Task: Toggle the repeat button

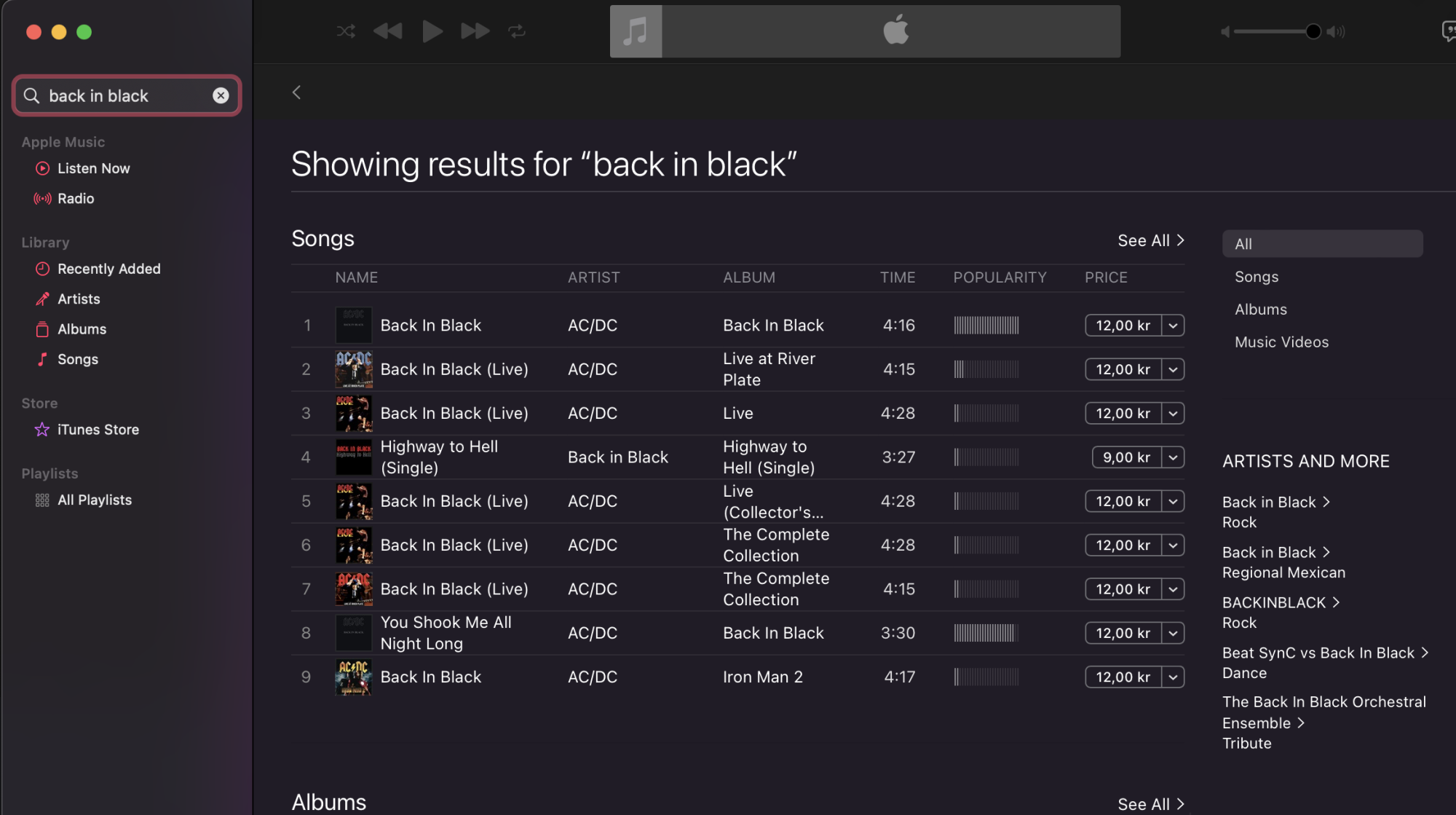Action: 517,31
